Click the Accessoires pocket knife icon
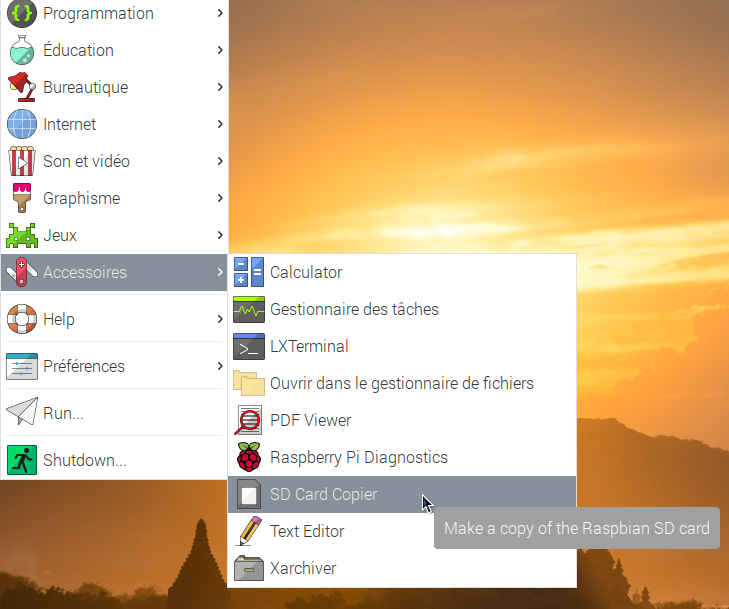Screen dimensions: 729x609 pos(21,272)
